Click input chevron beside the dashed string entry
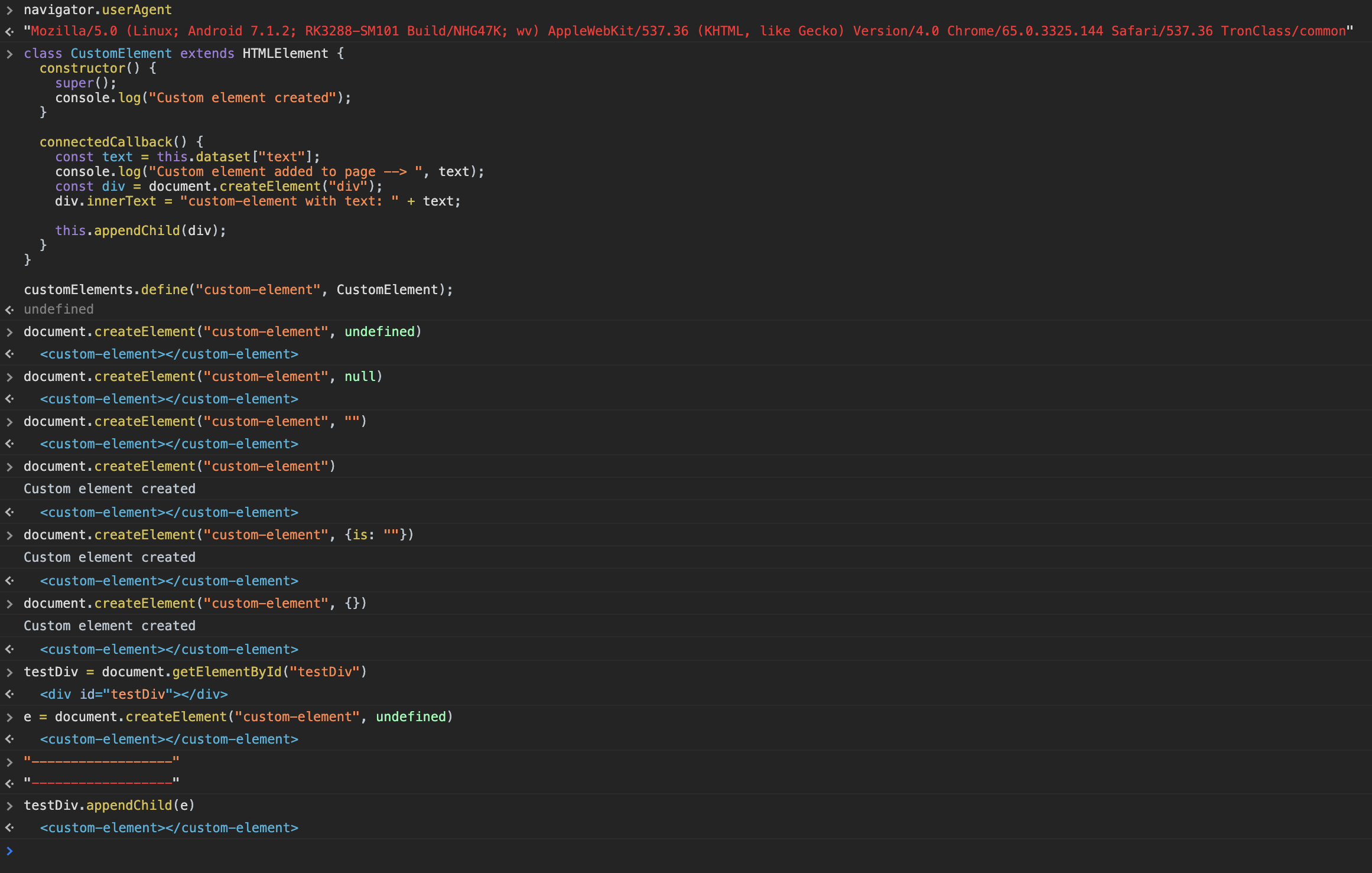The image size is (1372, 873). pos(9,762)
